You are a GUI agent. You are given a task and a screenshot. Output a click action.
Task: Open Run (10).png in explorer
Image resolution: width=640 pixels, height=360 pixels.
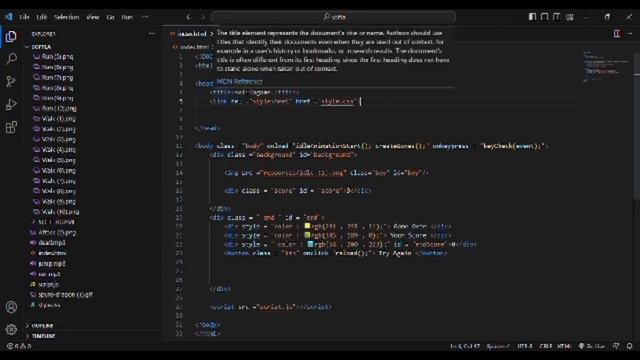click(x=59, y=109)
